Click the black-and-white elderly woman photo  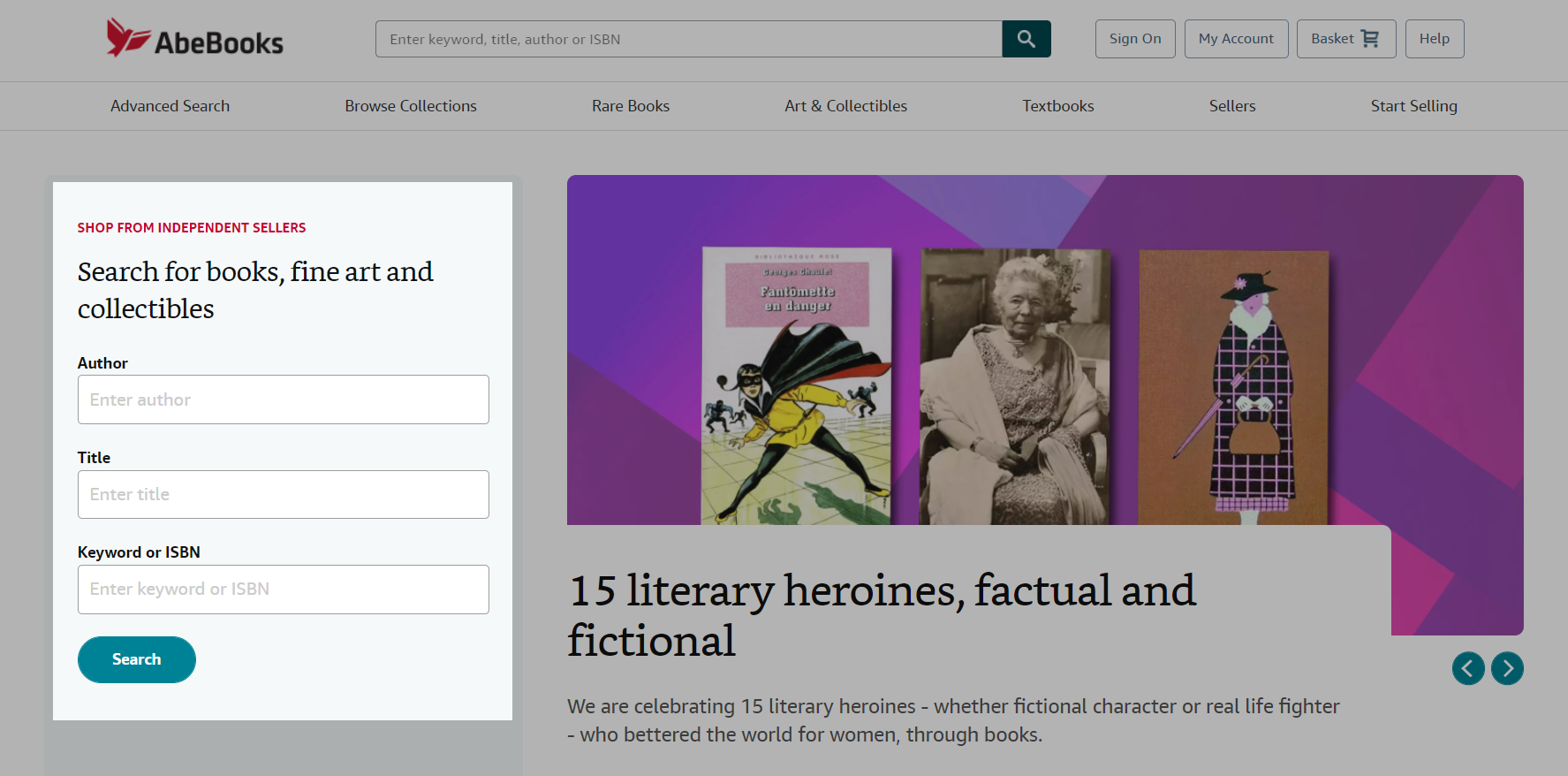[1014, 386]
